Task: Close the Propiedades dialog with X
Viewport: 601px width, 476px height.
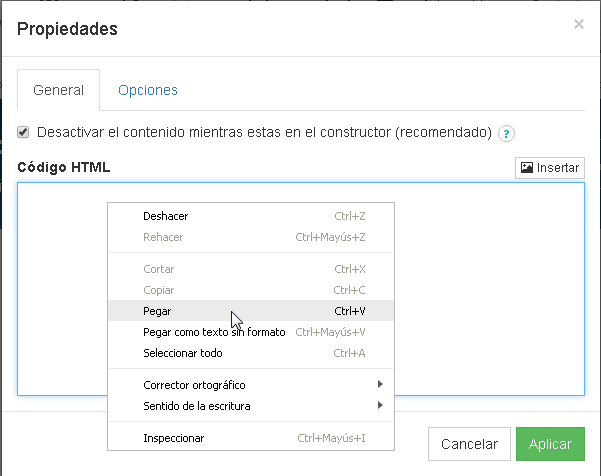Action: 579,24
